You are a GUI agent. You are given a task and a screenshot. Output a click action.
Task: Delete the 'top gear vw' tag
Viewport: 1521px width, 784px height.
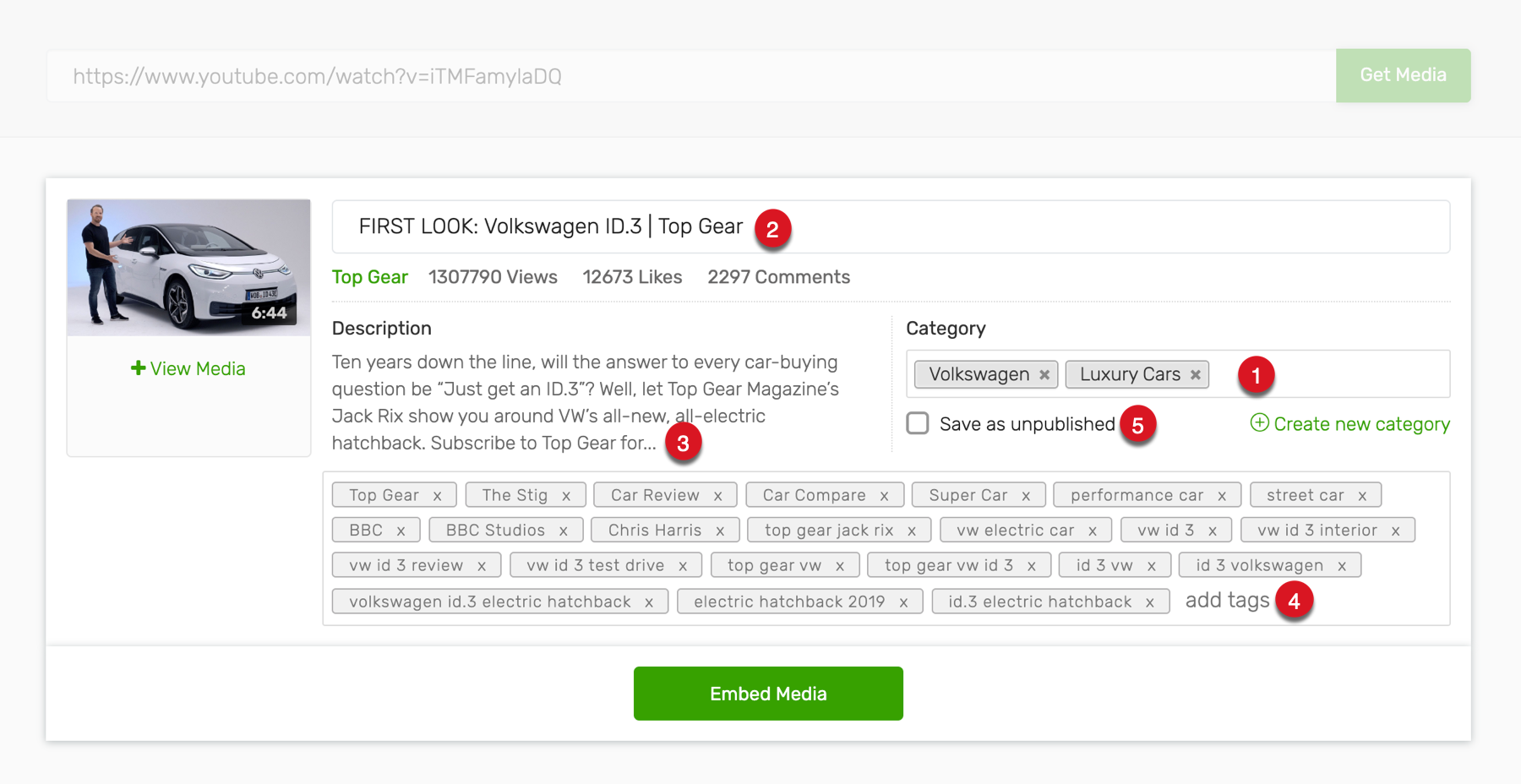coord(840,566)
